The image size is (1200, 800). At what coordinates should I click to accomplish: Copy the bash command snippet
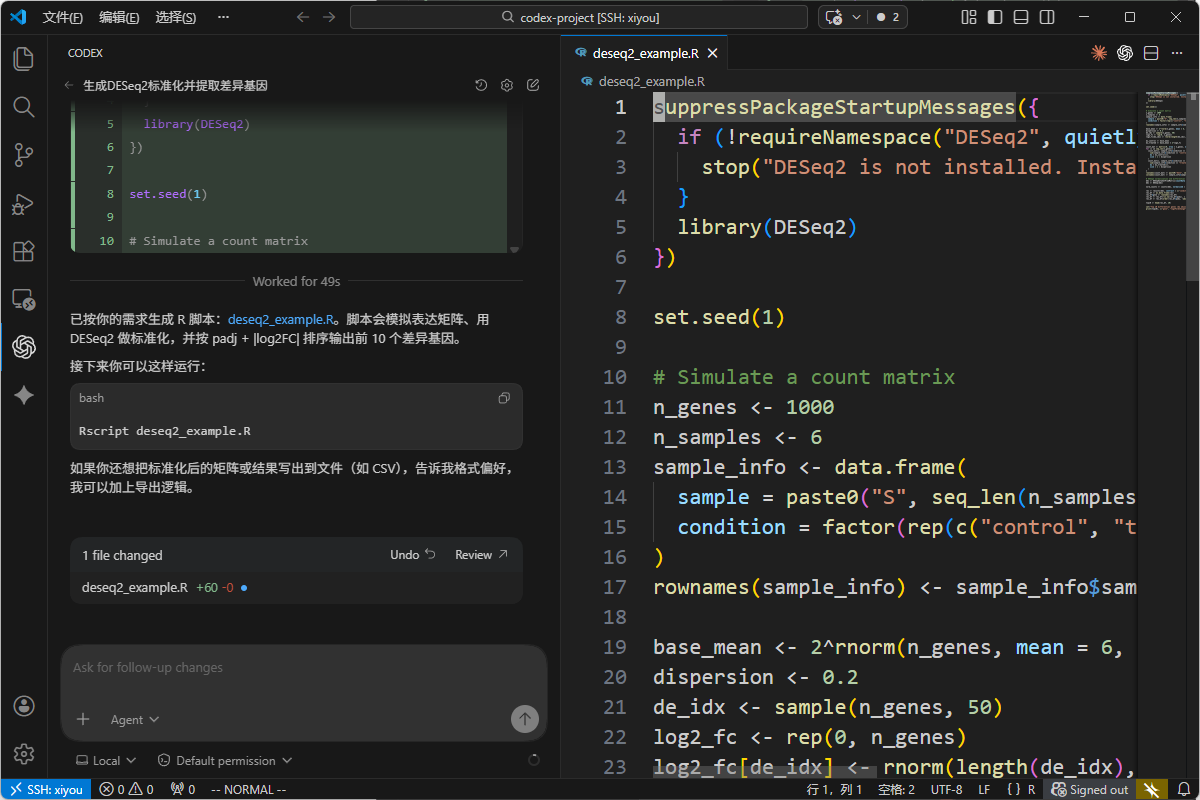click(x=504, y=398)
